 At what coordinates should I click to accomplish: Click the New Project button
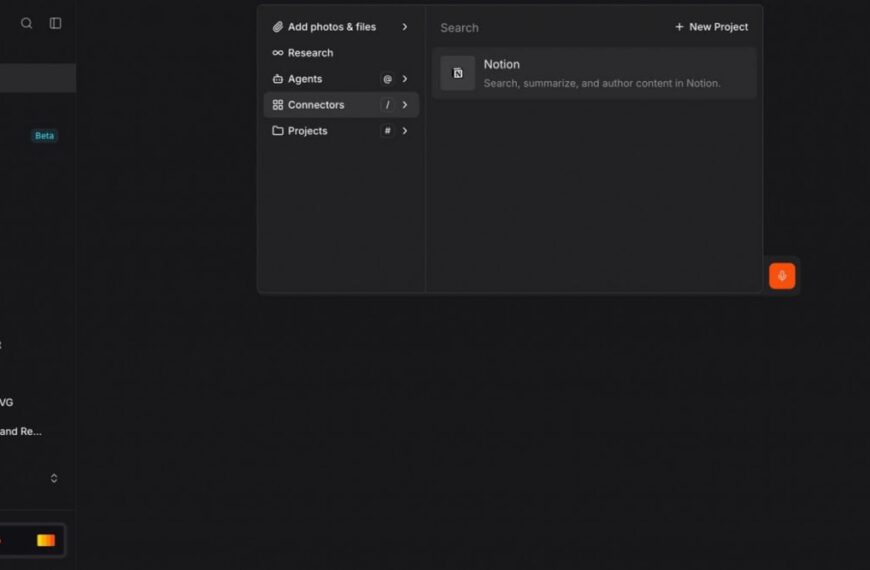711,27
